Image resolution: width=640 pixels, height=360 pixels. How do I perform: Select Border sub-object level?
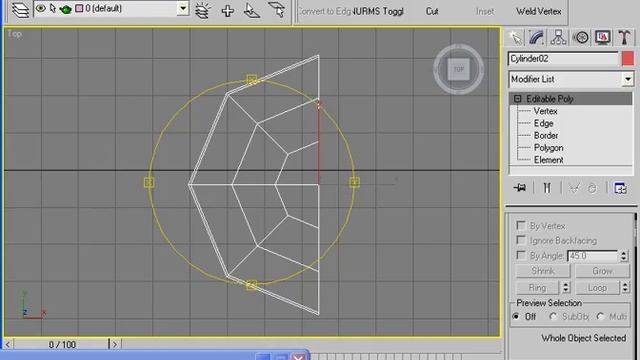pos(546,136)
